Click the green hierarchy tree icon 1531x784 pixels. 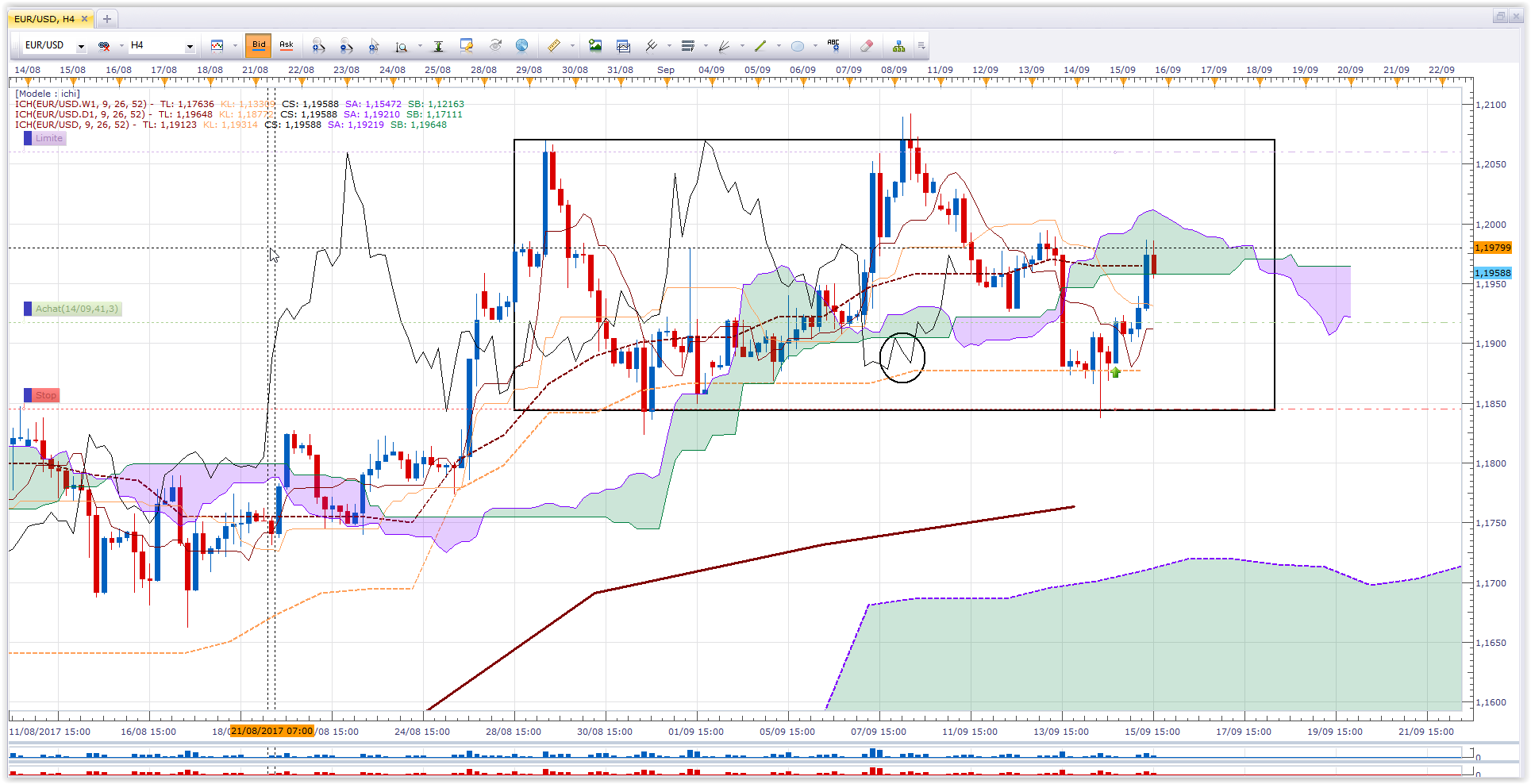[898, 46]
